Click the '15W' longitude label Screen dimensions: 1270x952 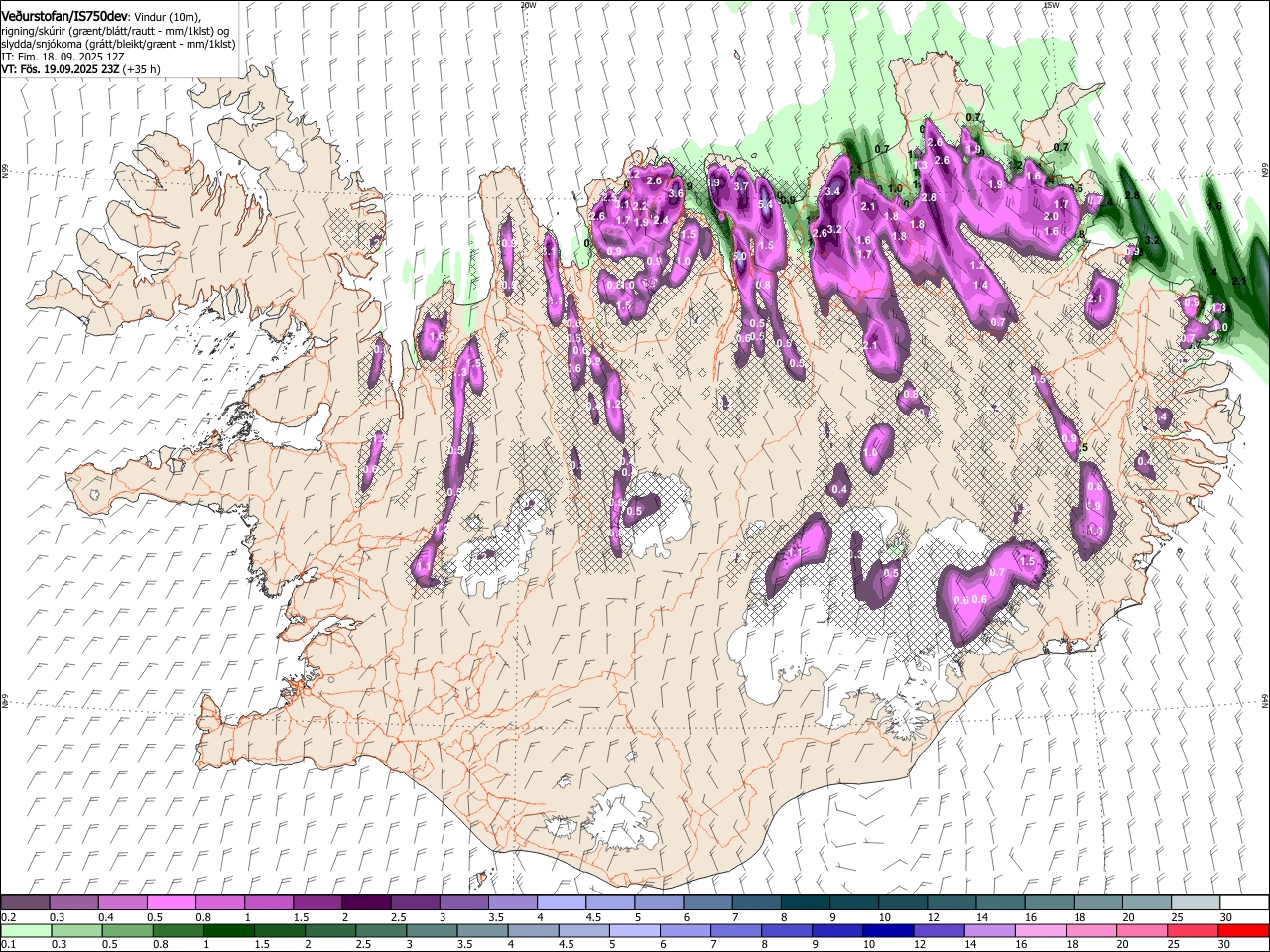point(1051,5)
